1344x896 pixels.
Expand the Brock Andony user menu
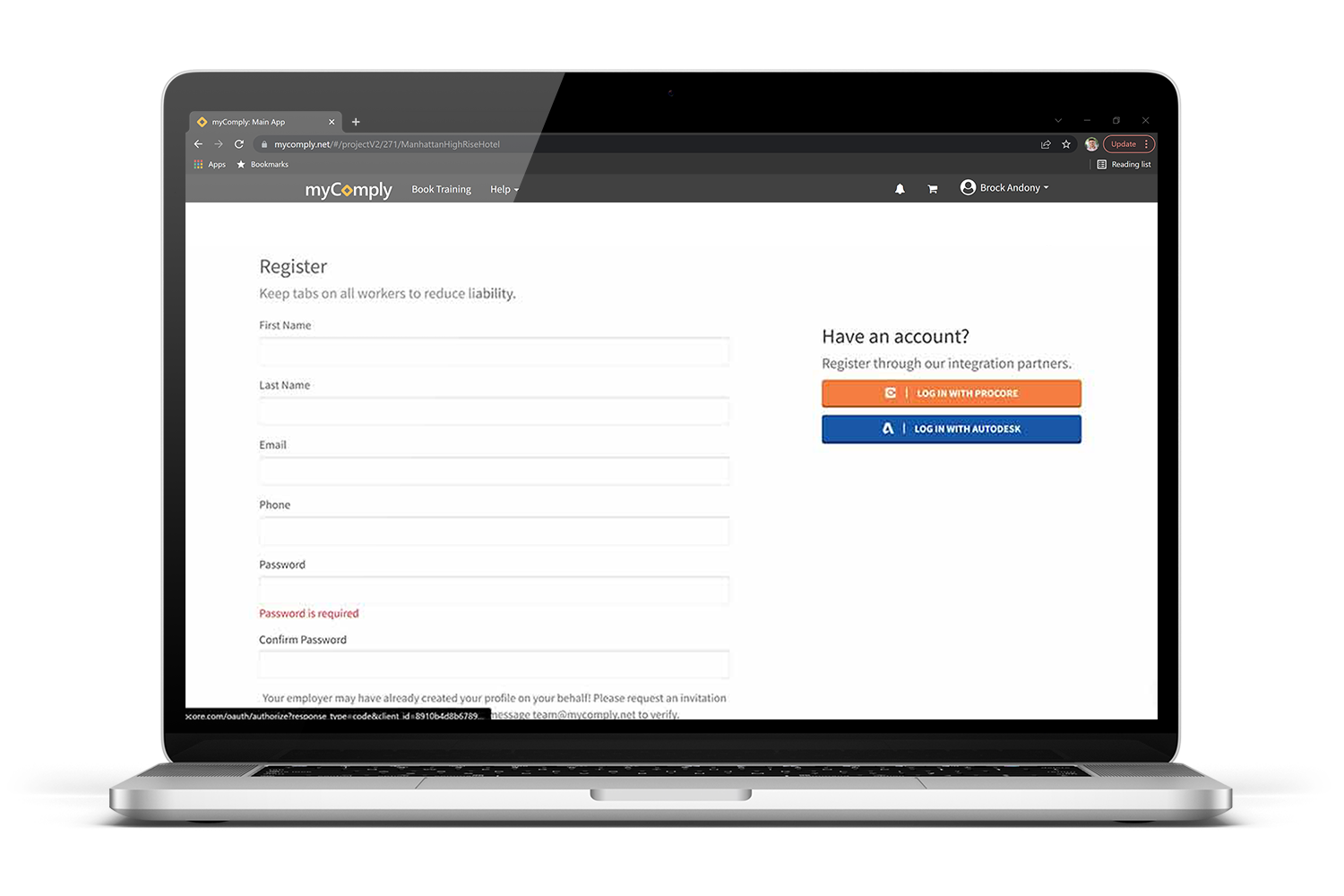(1004, 187)
